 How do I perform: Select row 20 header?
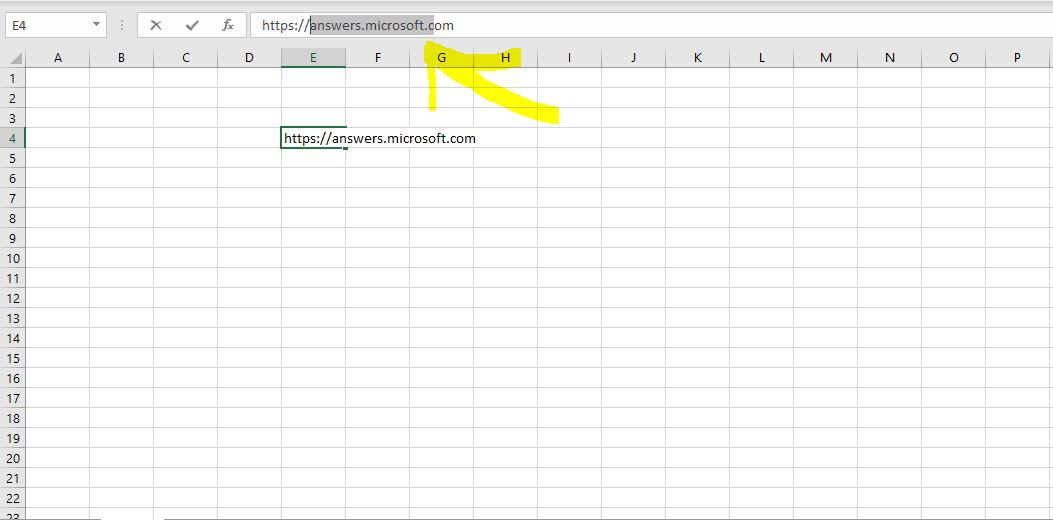[12, 458]
